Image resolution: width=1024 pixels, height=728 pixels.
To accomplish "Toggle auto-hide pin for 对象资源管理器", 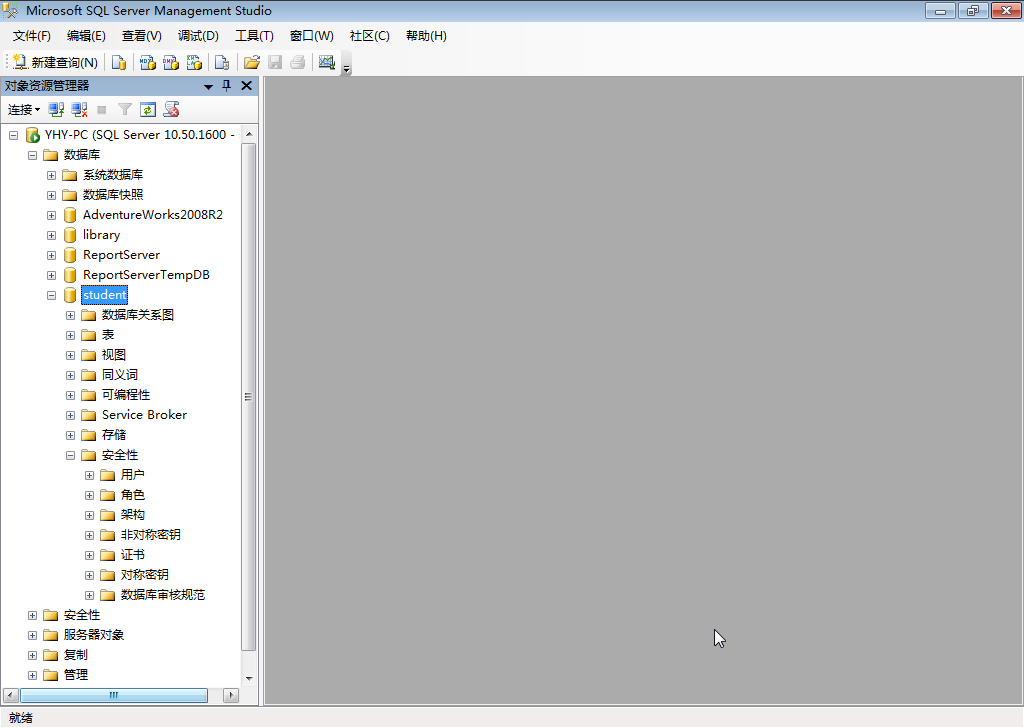I will coord(227,86).
